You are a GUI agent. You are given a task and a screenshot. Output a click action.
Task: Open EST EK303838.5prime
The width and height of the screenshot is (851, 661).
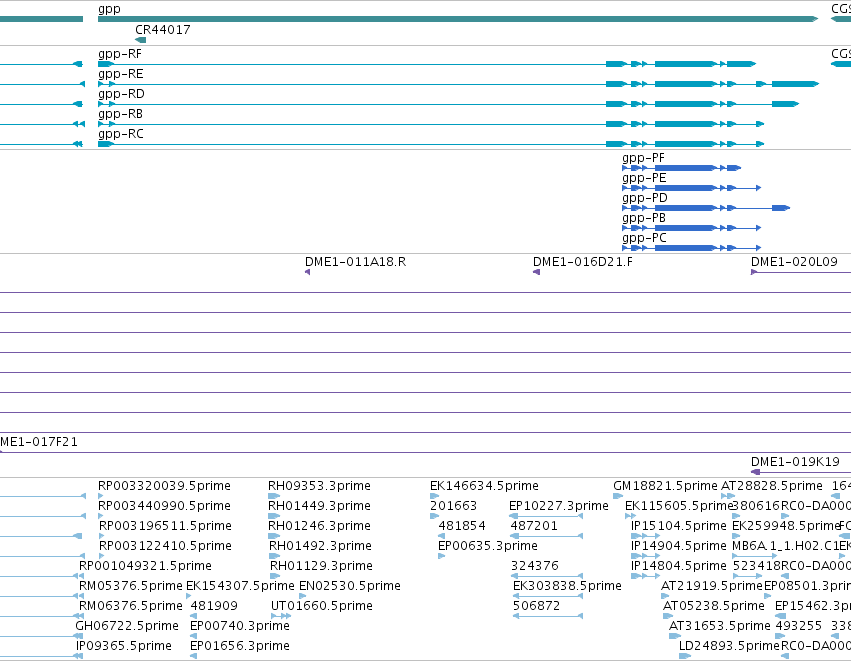tap(567, 586)
